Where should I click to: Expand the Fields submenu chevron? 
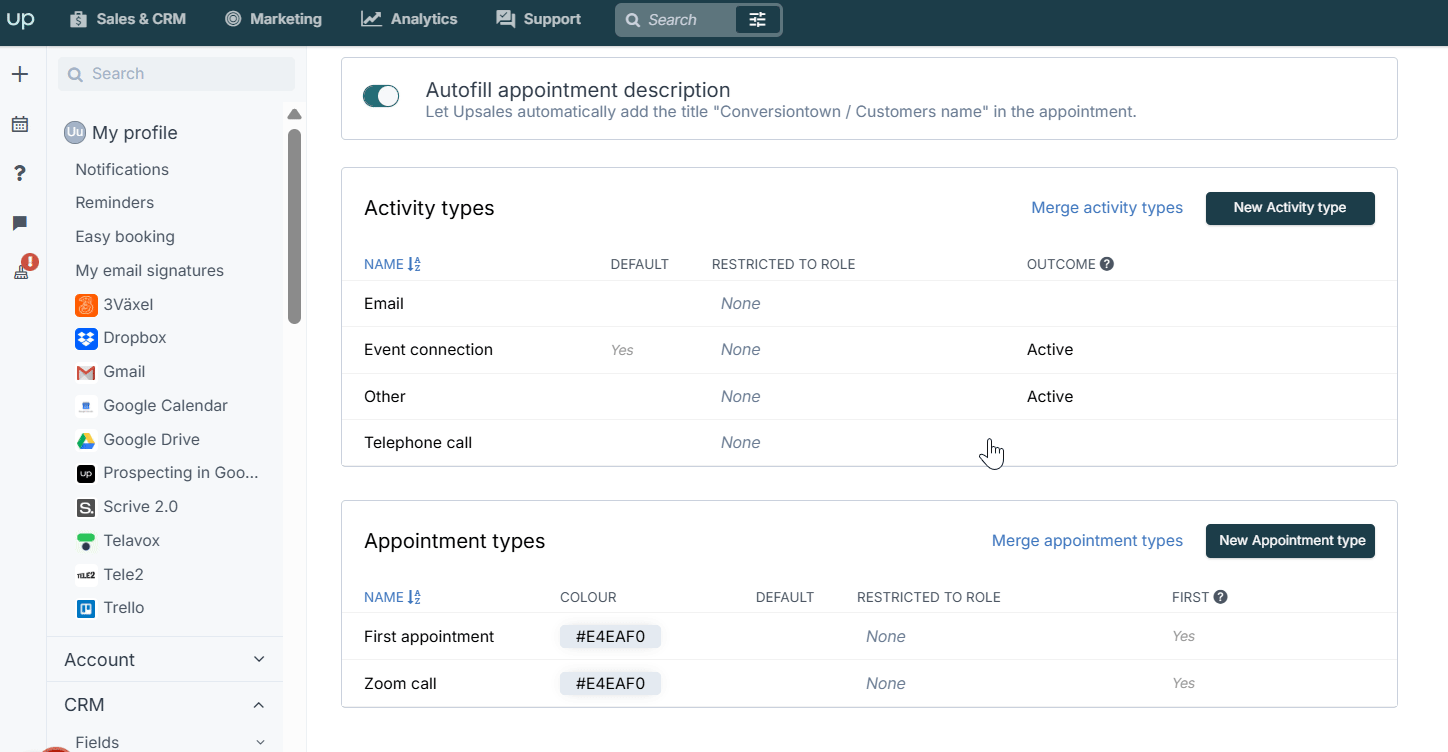(x=260, y=742)
